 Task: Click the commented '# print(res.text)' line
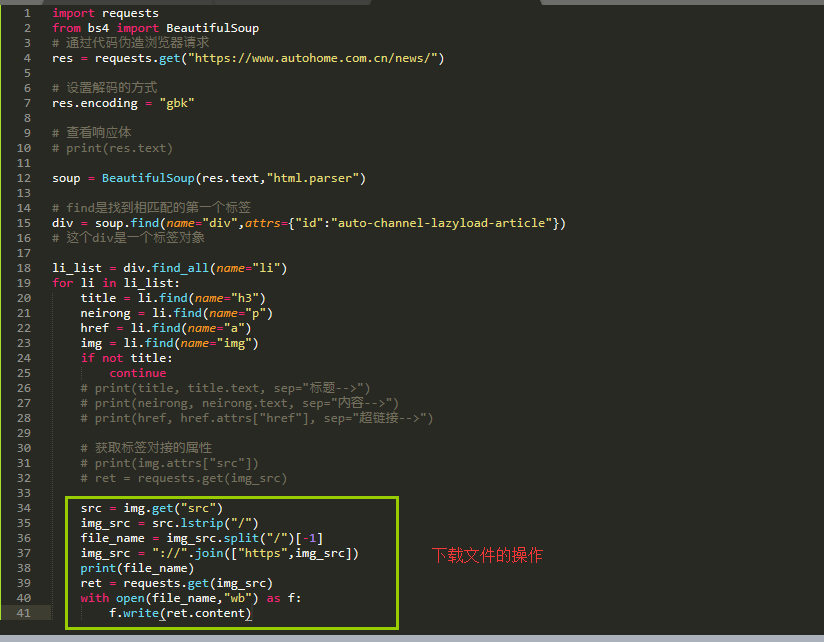[x=112, y=148]
